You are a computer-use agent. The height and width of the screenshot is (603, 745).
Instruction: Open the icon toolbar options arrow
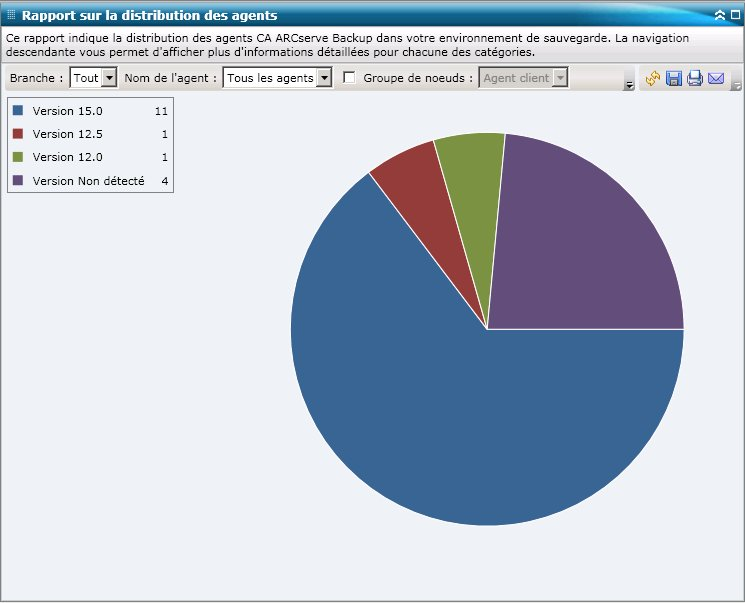[x=736, y=86]
